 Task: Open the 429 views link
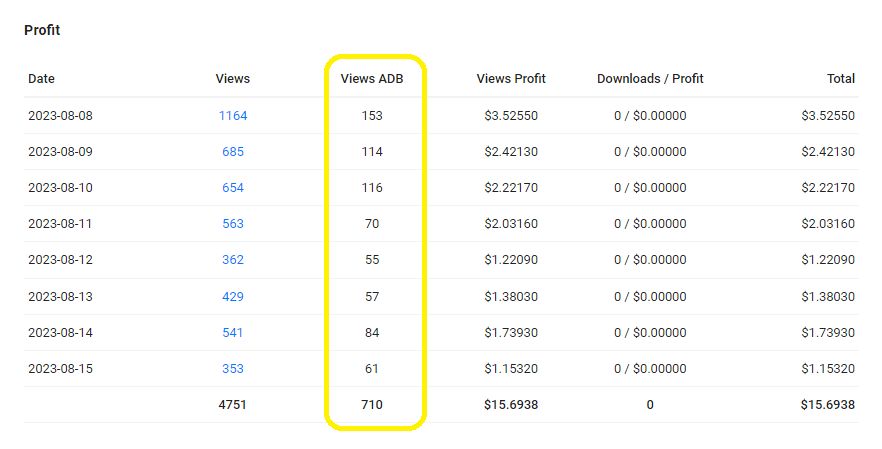tap(233, 297)
